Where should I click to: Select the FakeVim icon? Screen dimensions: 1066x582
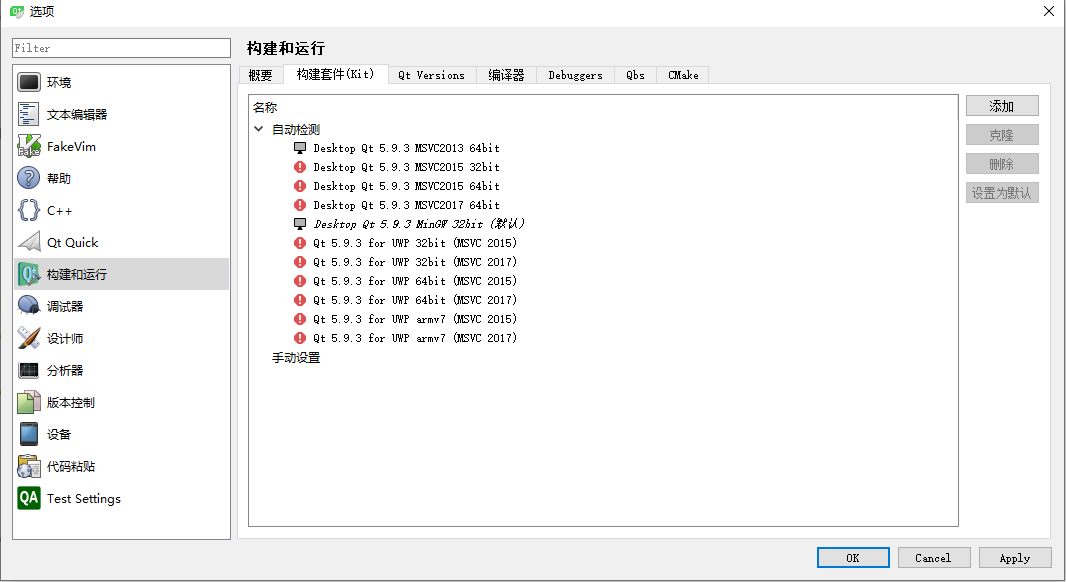[29, 146]
